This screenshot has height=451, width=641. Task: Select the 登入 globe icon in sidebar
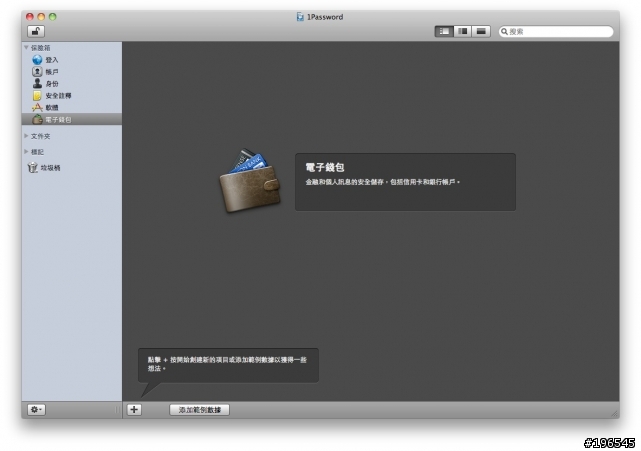(x=37, y=60)
